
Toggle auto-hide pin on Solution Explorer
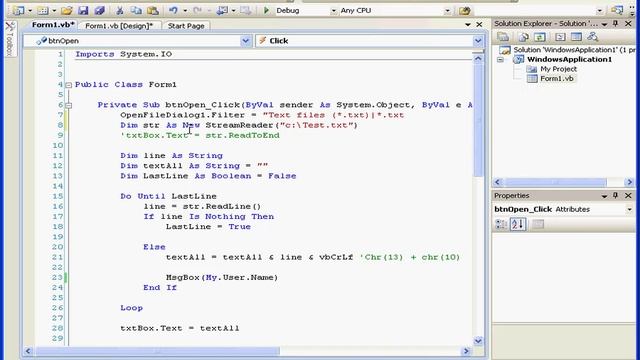point(616,24)
